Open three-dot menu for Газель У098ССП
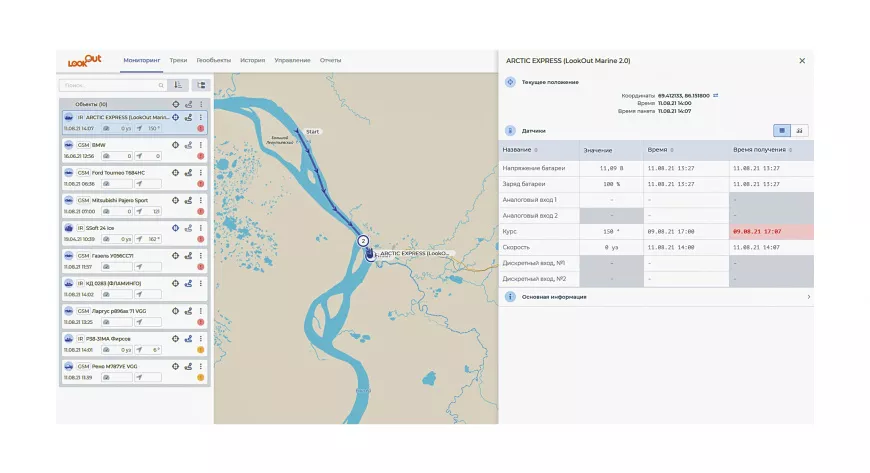 (x=201, y=256)
